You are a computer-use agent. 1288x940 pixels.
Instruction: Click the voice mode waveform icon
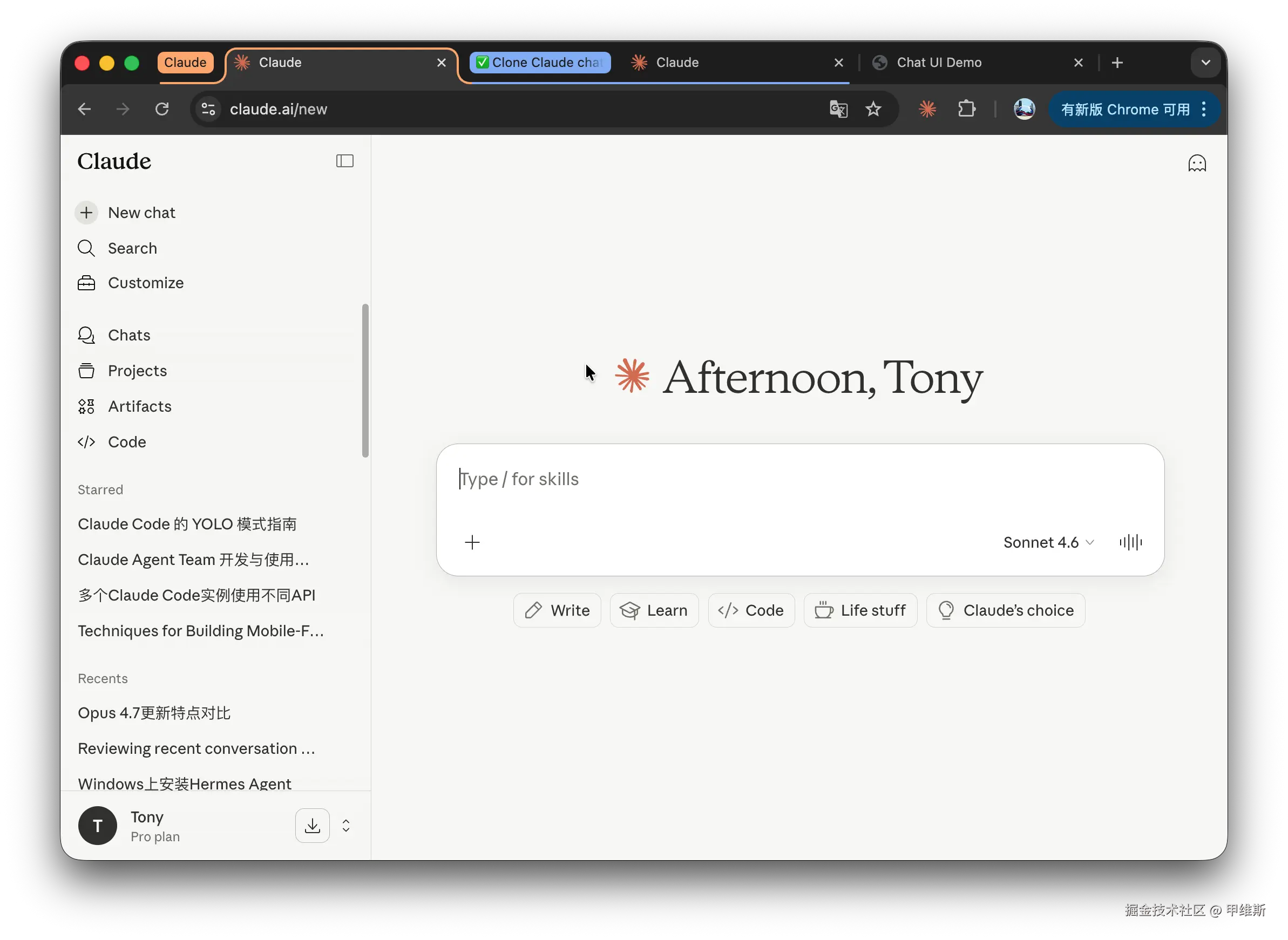[1130, 542]
